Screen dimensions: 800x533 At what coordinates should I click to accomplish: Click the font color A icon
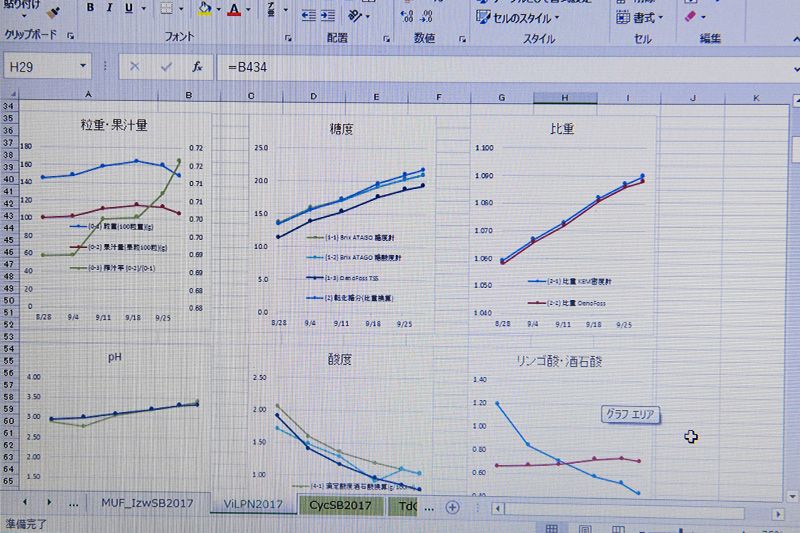pos(234,9)
